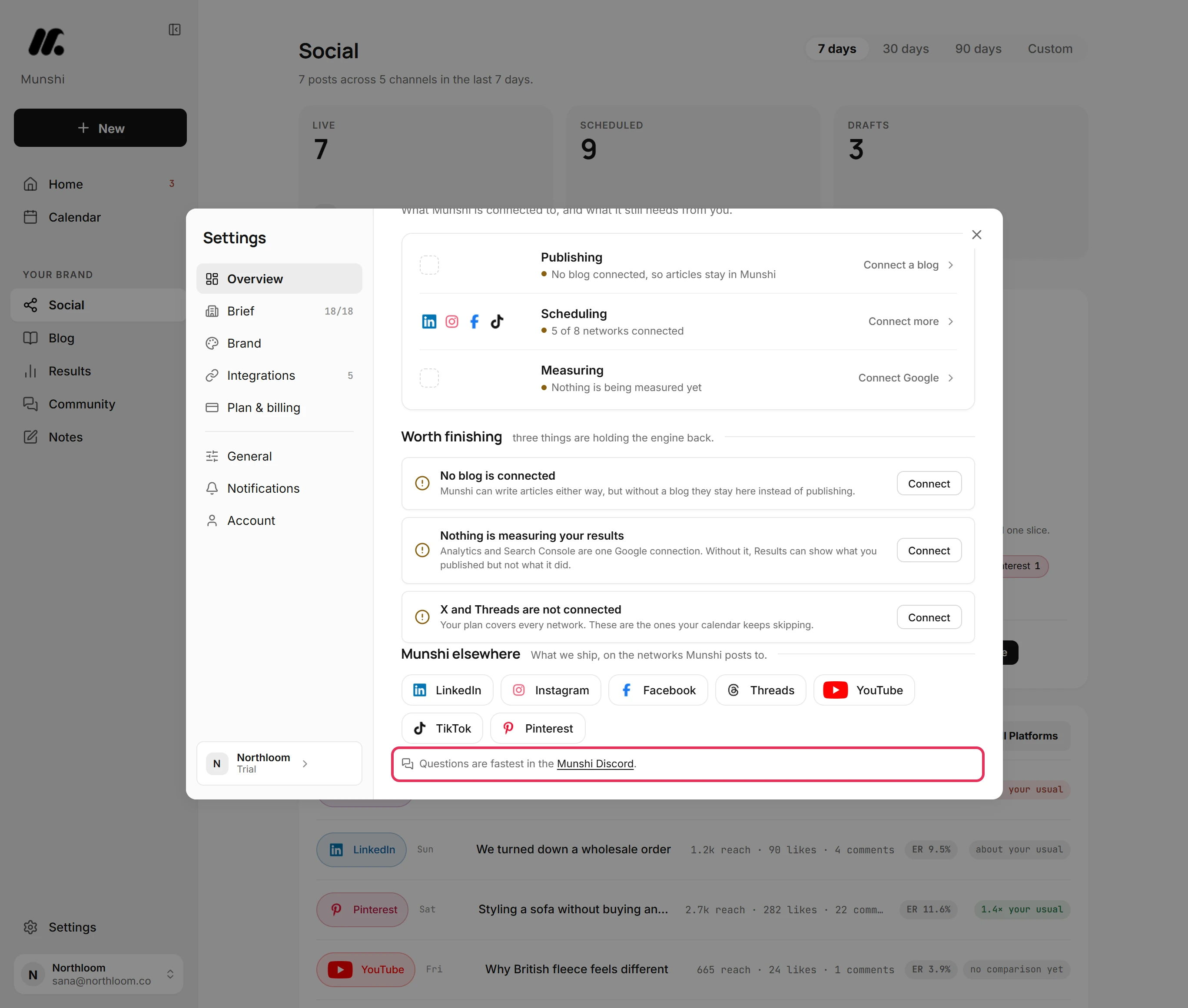Click YouTube platform chip in background post list
This screenshot has height=1008, width=1188.
366,970
